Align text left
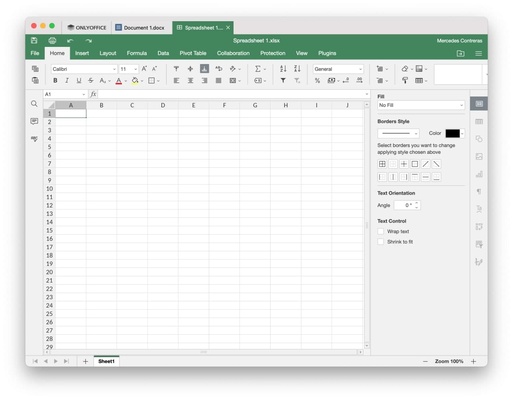513x400 pixels. click(x=176, y=81)
